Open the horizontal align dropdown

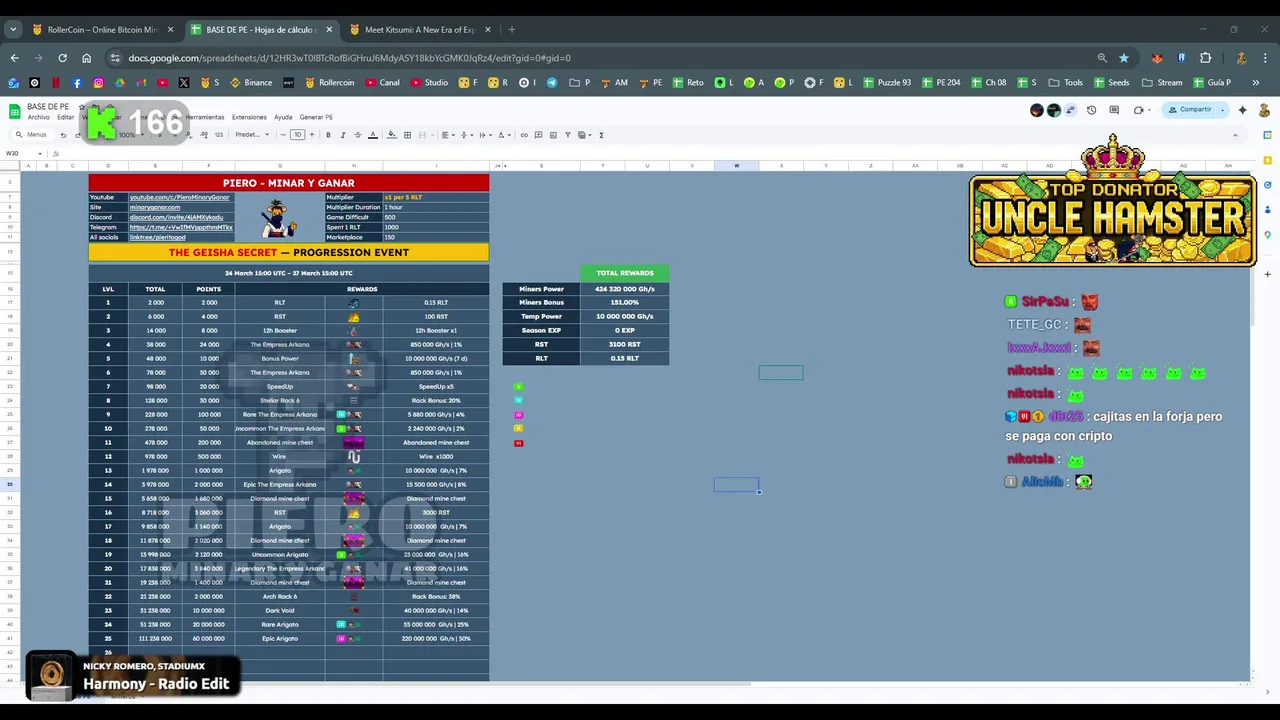448,135
